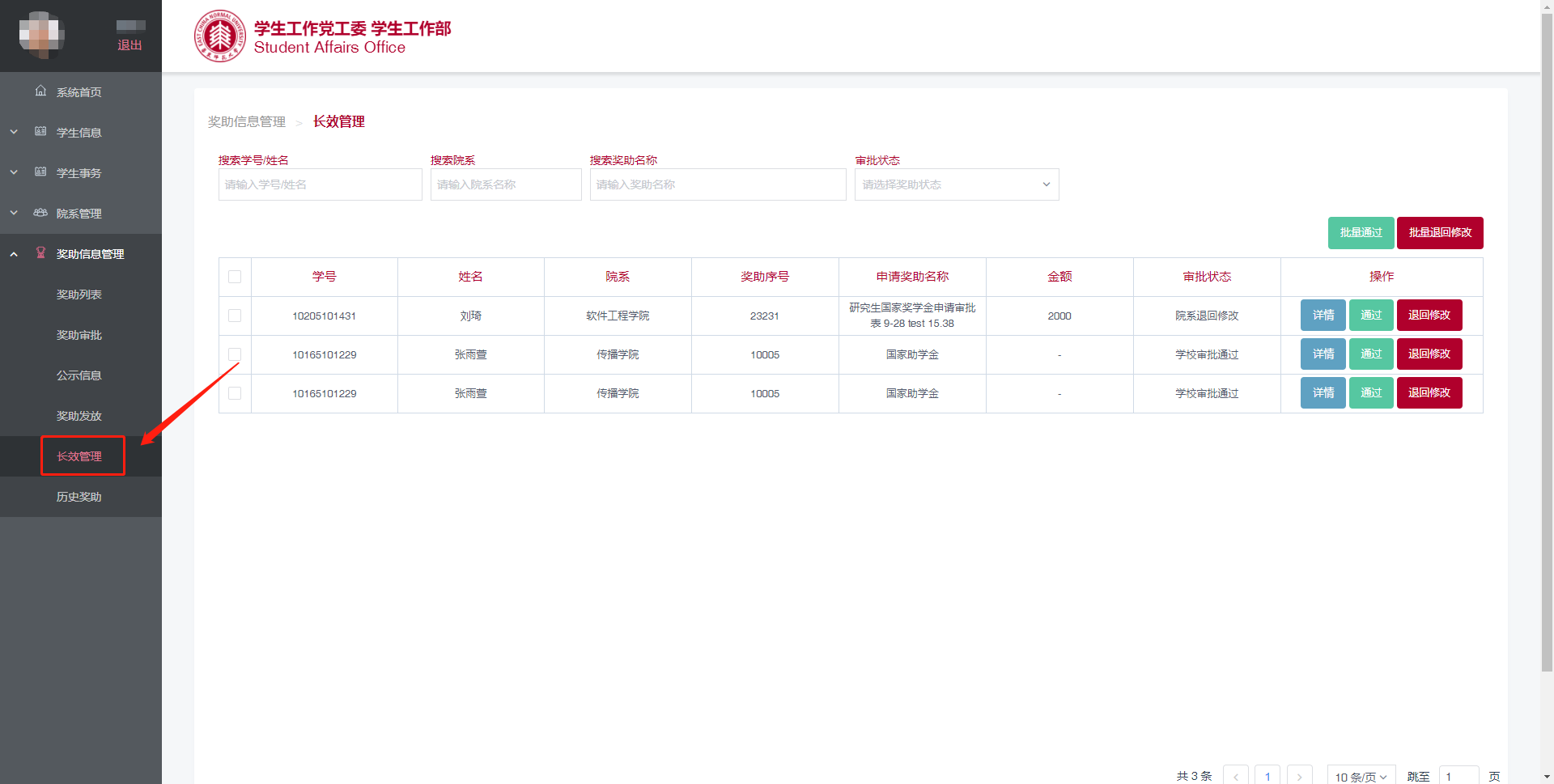Toggle the select-all checkbox in table header
1554x784 pixels.
(235, 277)
